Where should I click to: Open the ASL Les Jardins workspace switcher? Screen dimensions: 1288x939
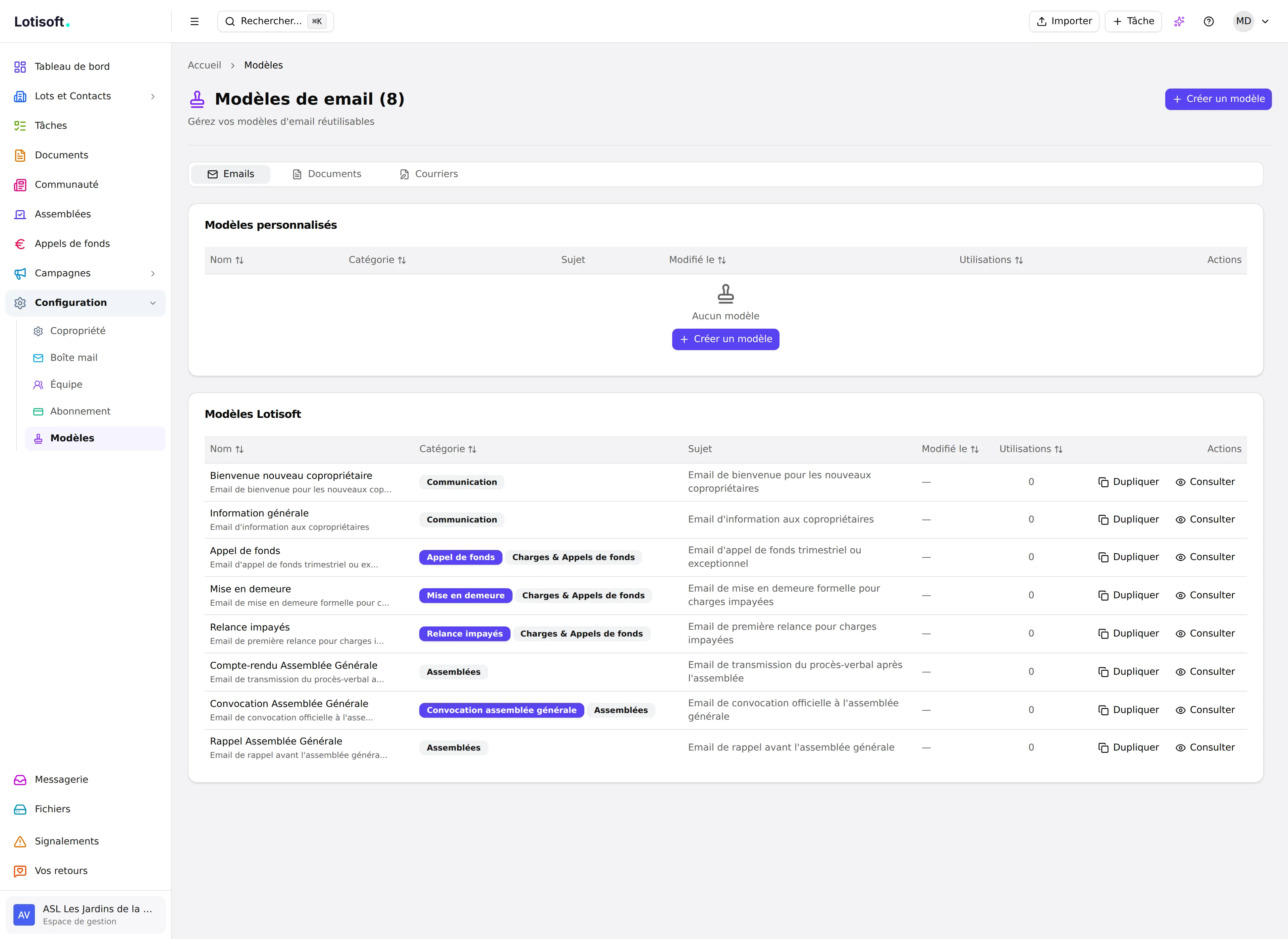tap(85, 915)
